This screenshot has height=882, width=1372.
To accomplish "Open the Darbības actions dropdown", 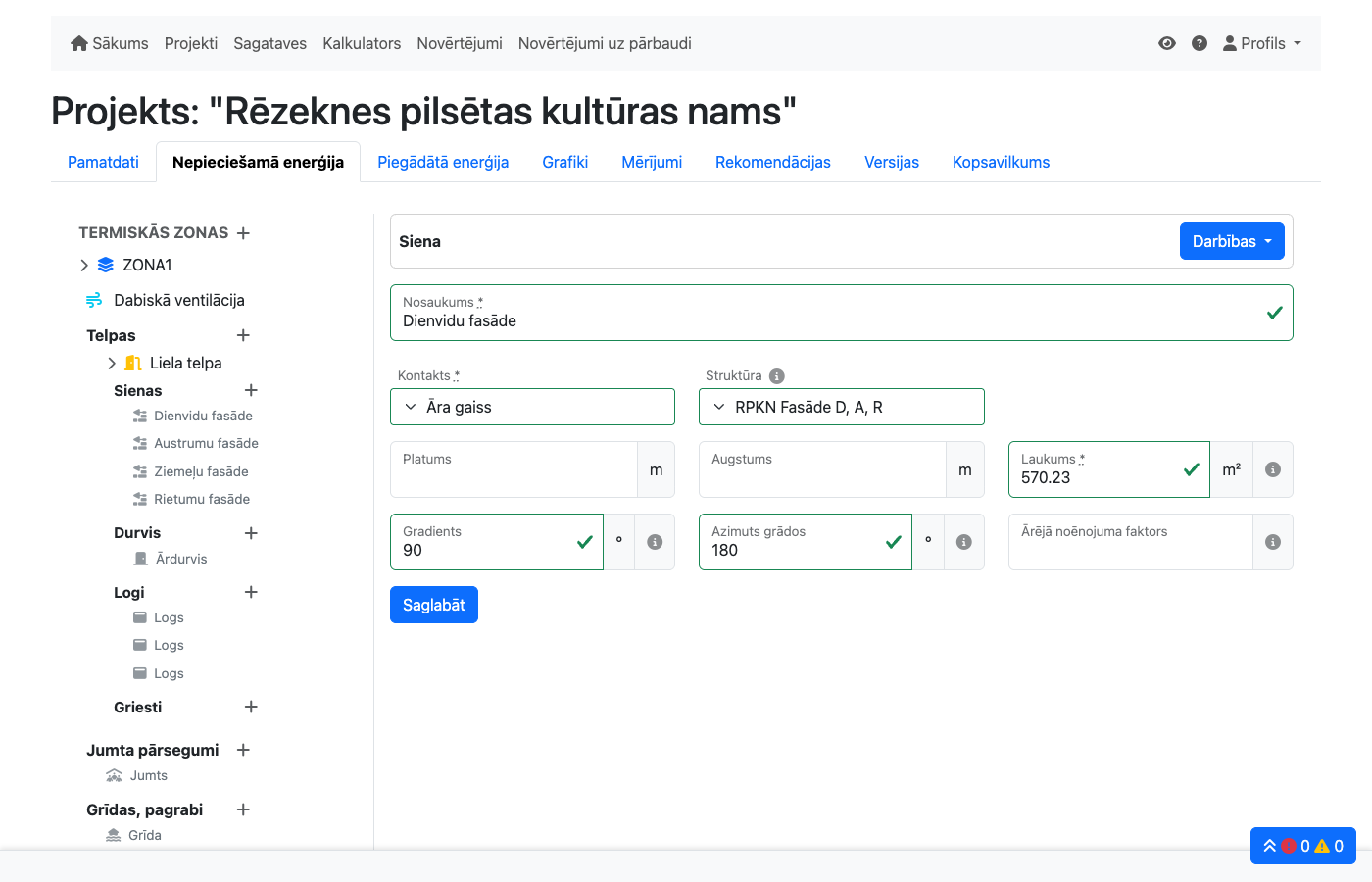I will (x=1231, y=241).
